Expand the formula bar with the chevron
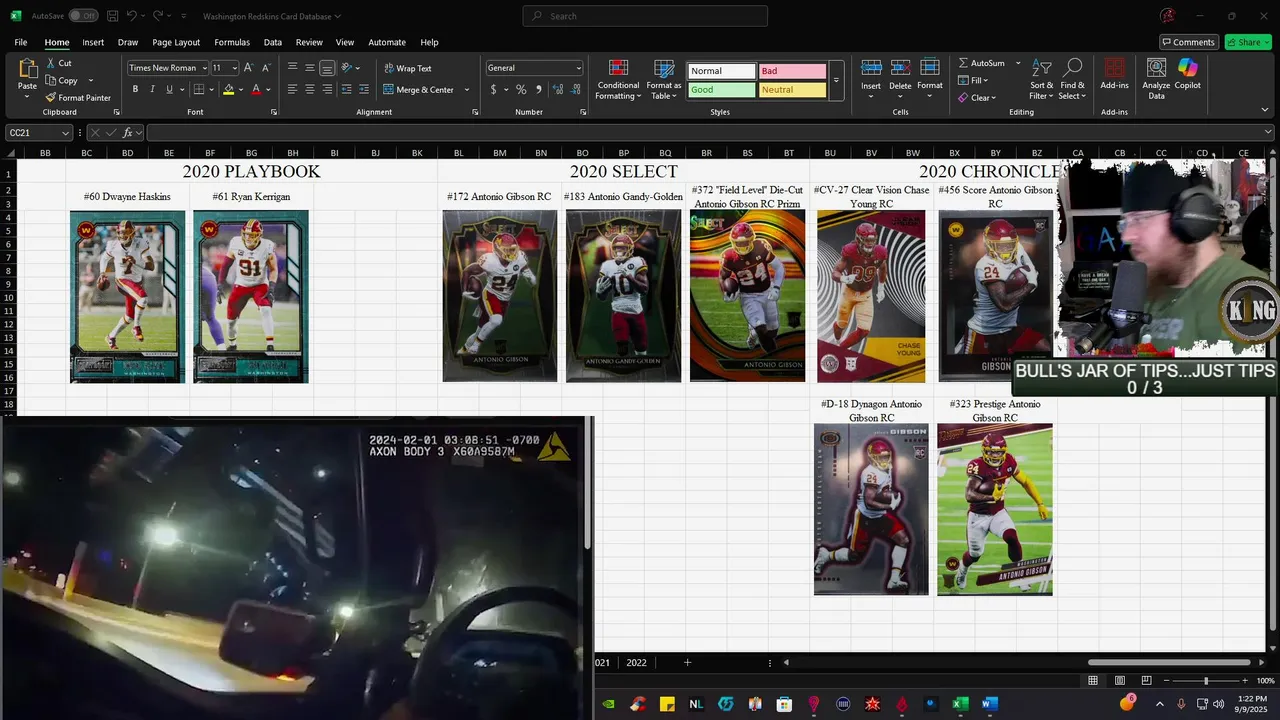The width and height of the screenshot is (1280, 720). [x=1269, y=132]
